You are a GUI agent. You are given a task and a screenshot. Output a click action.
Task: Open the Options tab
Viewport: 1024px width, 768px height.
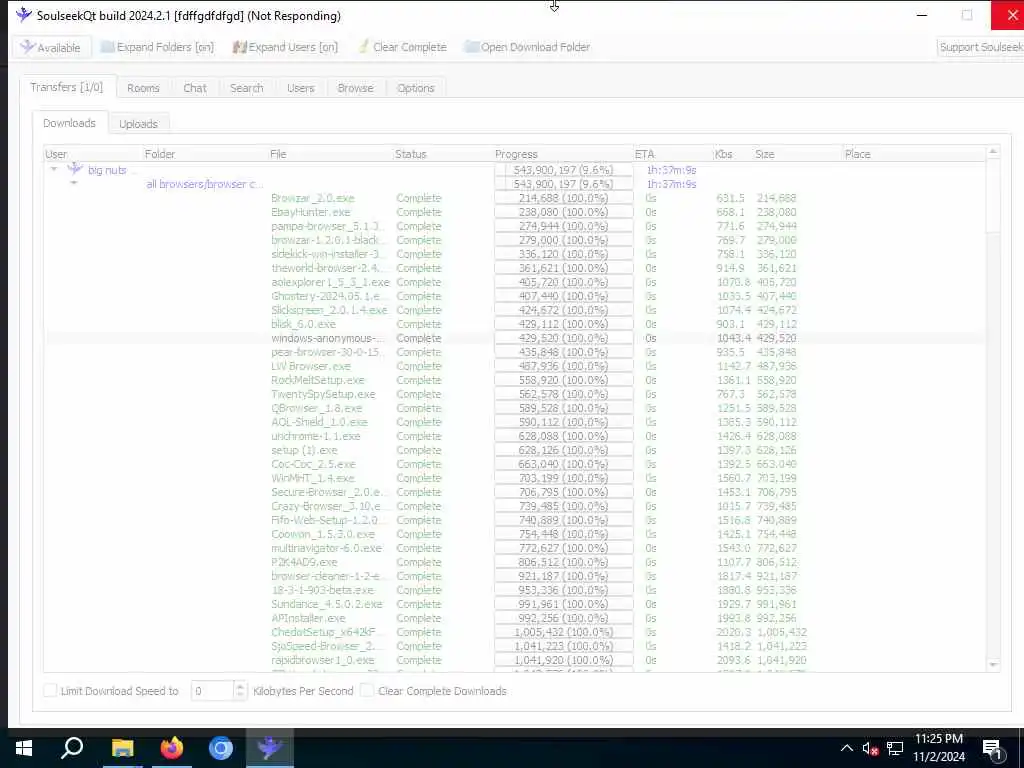coord(416,88)
